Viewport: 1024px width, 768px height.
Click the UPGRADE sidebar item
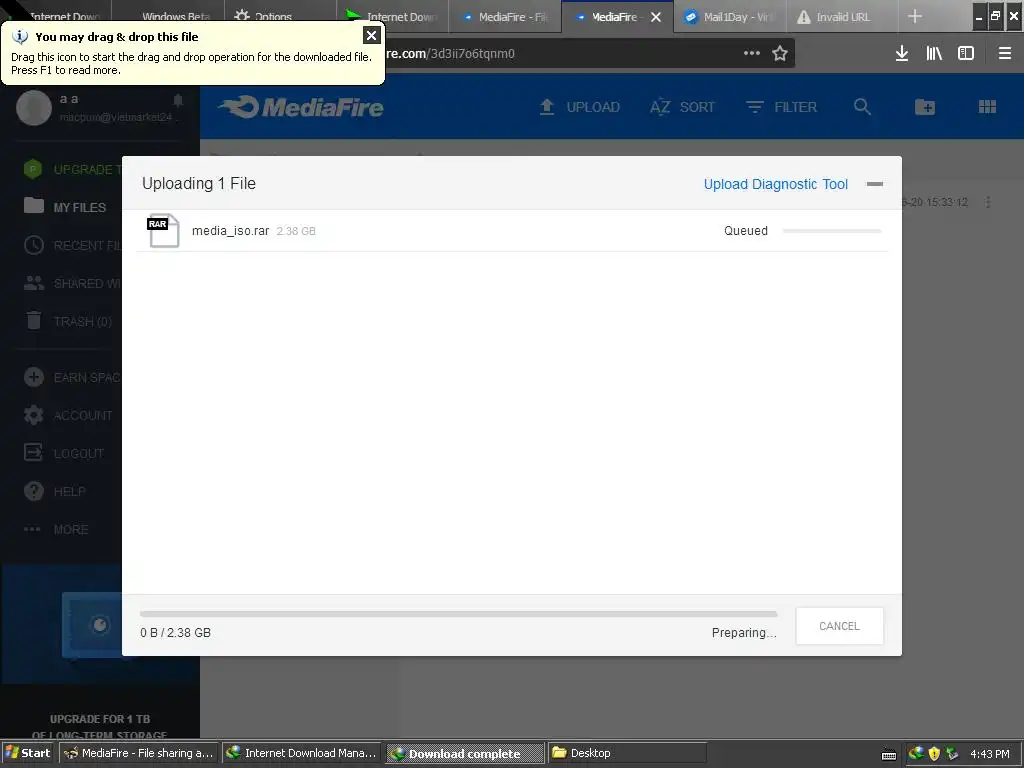pos(72,170)
